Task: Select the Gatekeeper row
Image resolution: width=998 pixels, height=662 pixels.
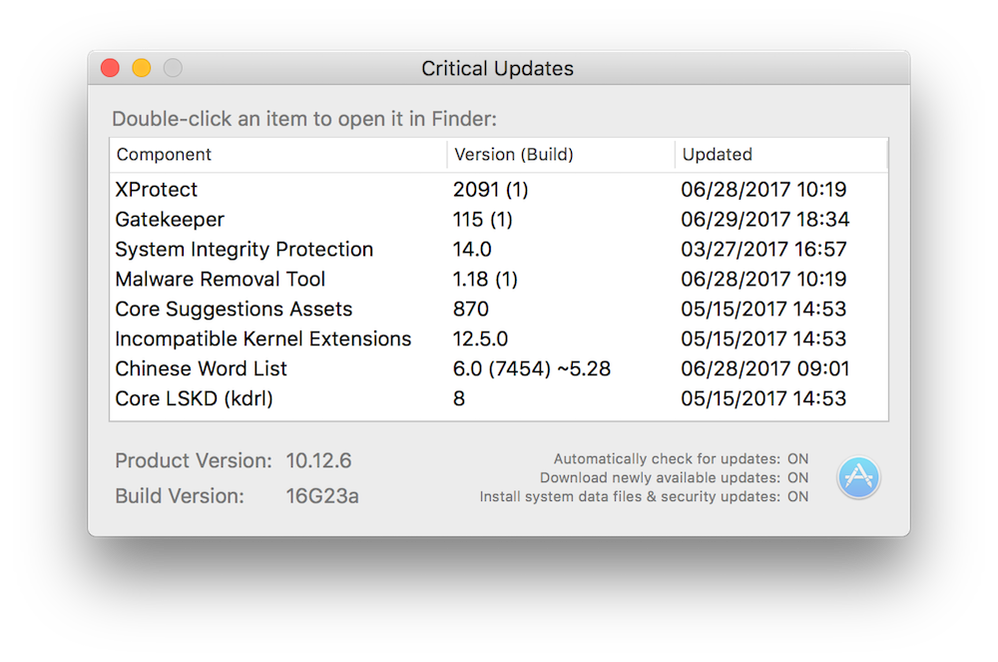Action: point(499,219)
